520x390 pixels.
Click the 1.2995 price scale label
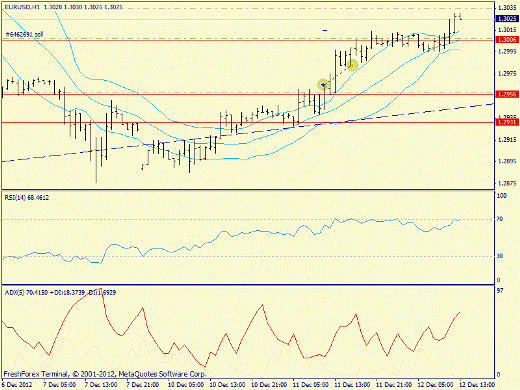coord(508,51)
